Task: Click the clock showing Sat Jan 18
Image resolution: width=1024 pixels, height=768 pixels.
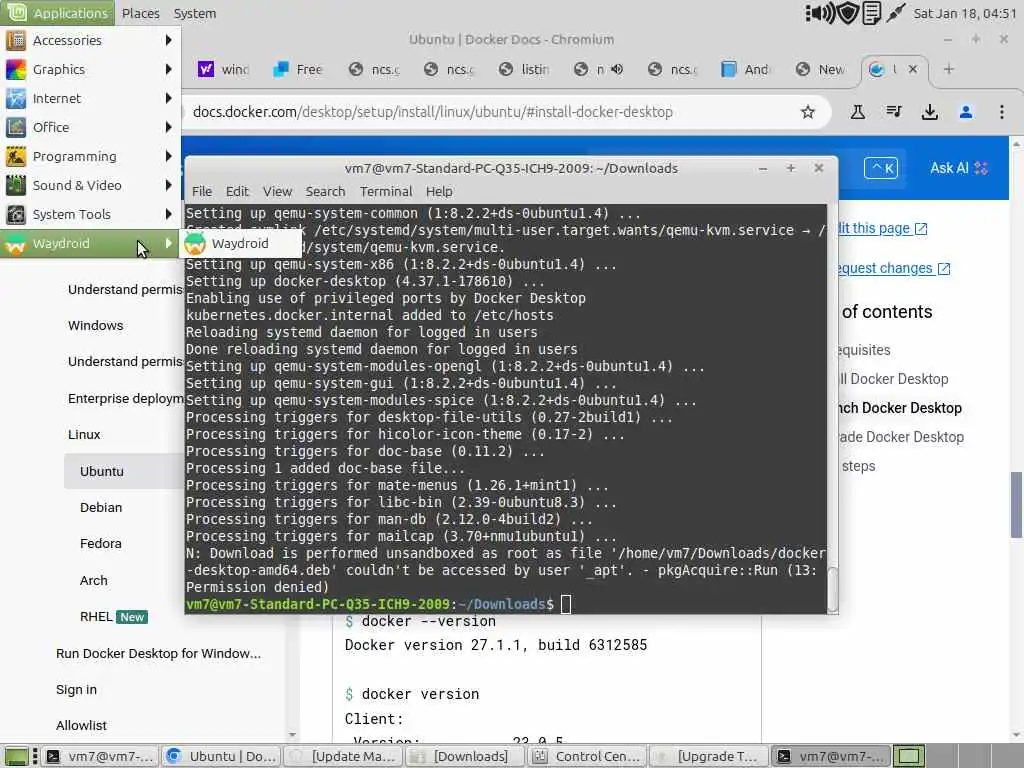Action: (965, 13)
